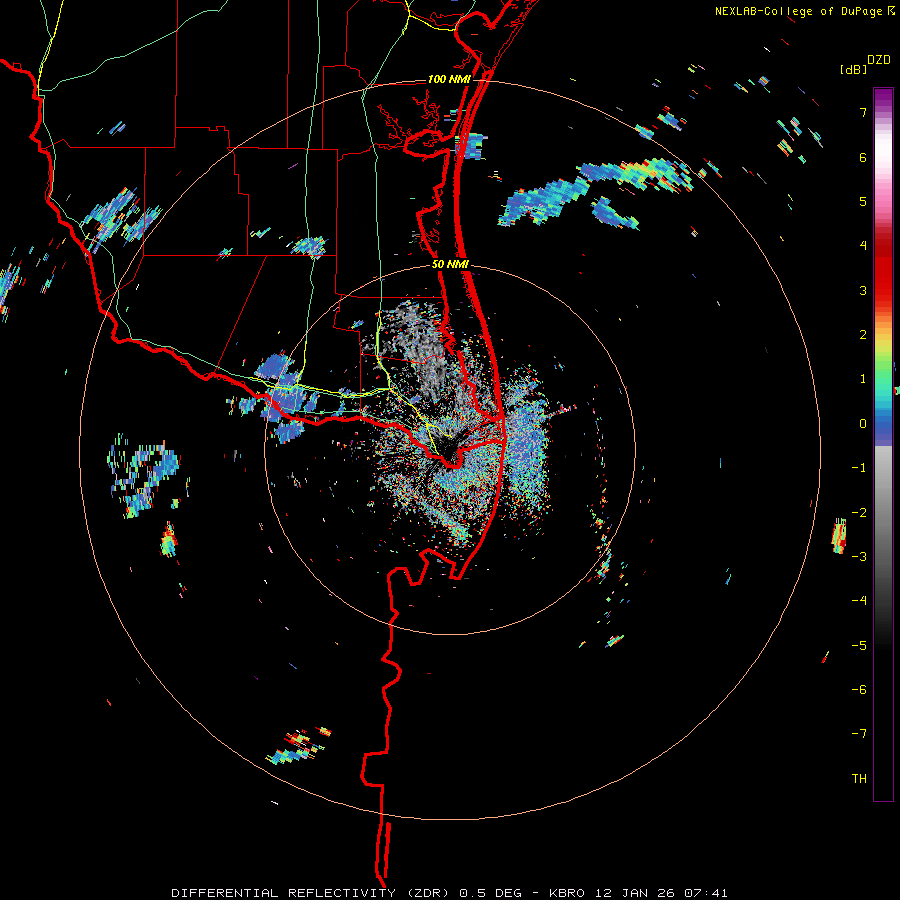Click the "50 NMI" range ring label
This screenshot has height=900, width=900.
click(x=450, y=265)
